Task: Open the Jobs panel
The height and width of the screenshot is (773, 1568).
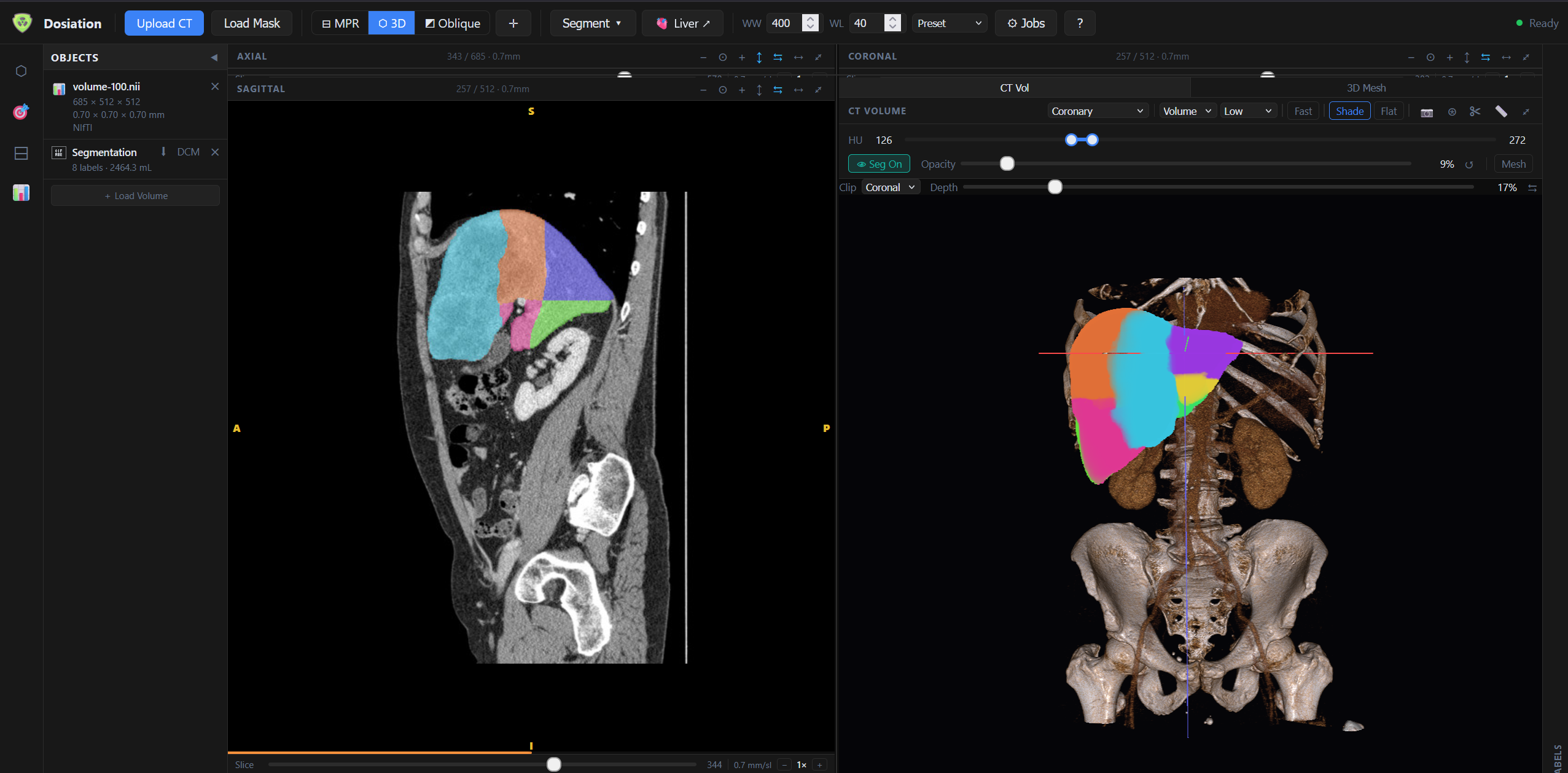Action: point(1026,23)
